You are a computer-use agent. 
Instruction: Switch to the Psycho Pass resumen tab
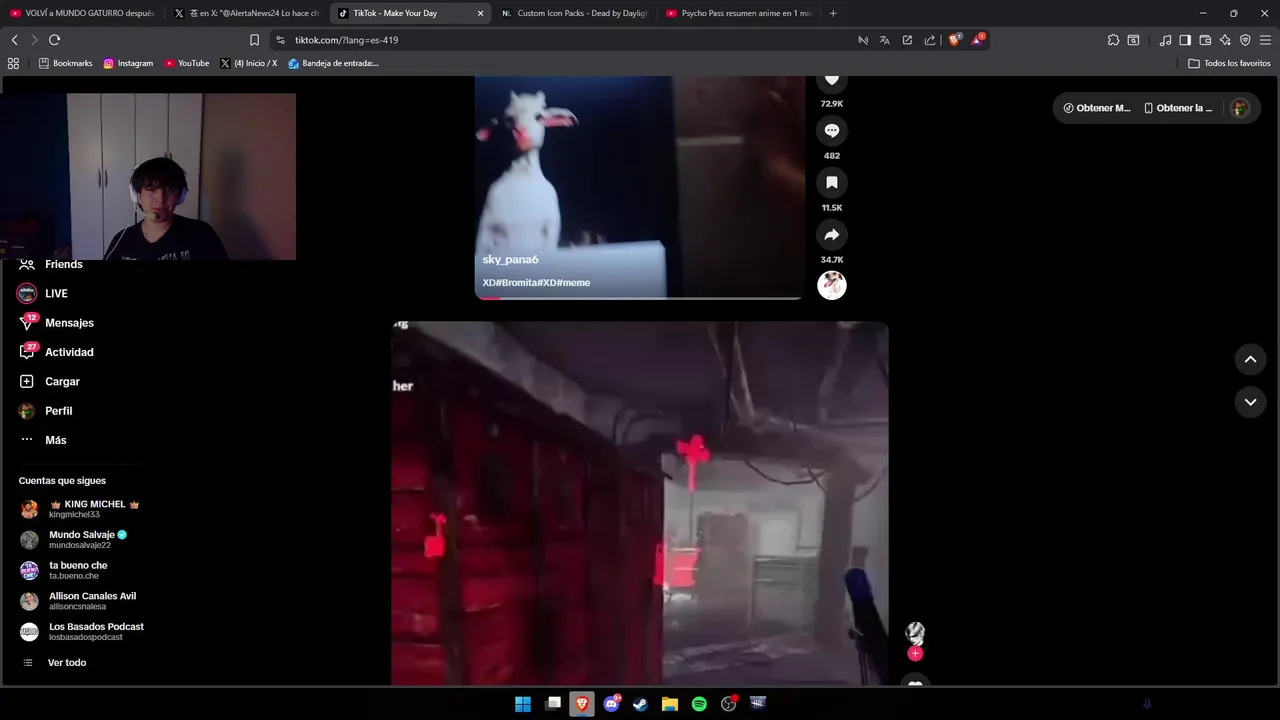tap(738, 13)
